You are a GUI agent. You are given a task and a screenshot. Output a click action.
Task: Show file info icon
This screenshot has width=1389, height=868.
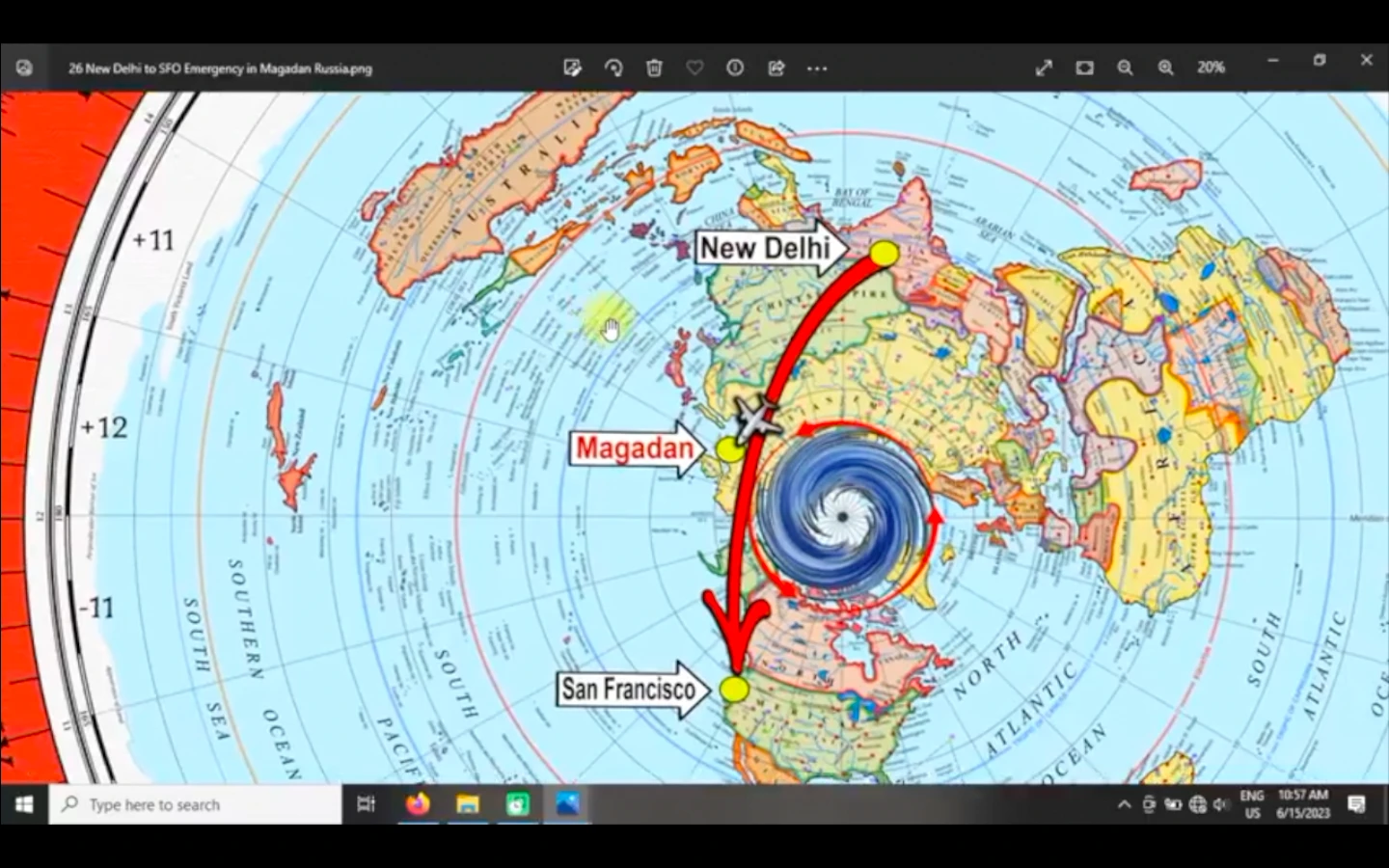tap(735, 68)
